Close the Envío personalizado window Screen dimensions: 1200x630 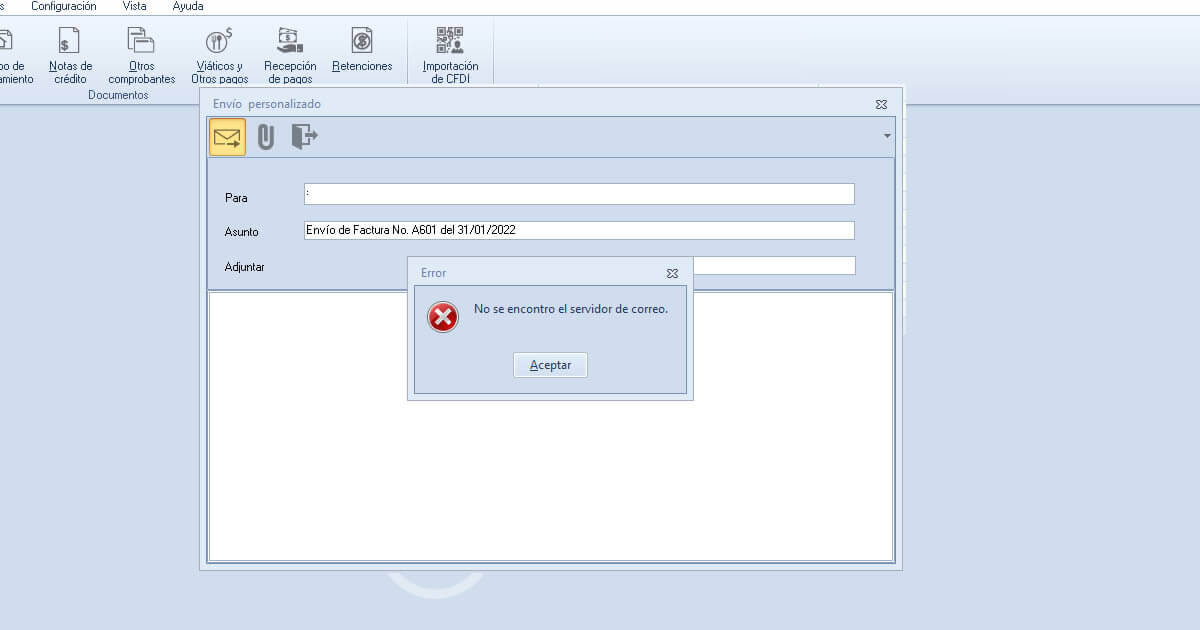coord(881,104)
